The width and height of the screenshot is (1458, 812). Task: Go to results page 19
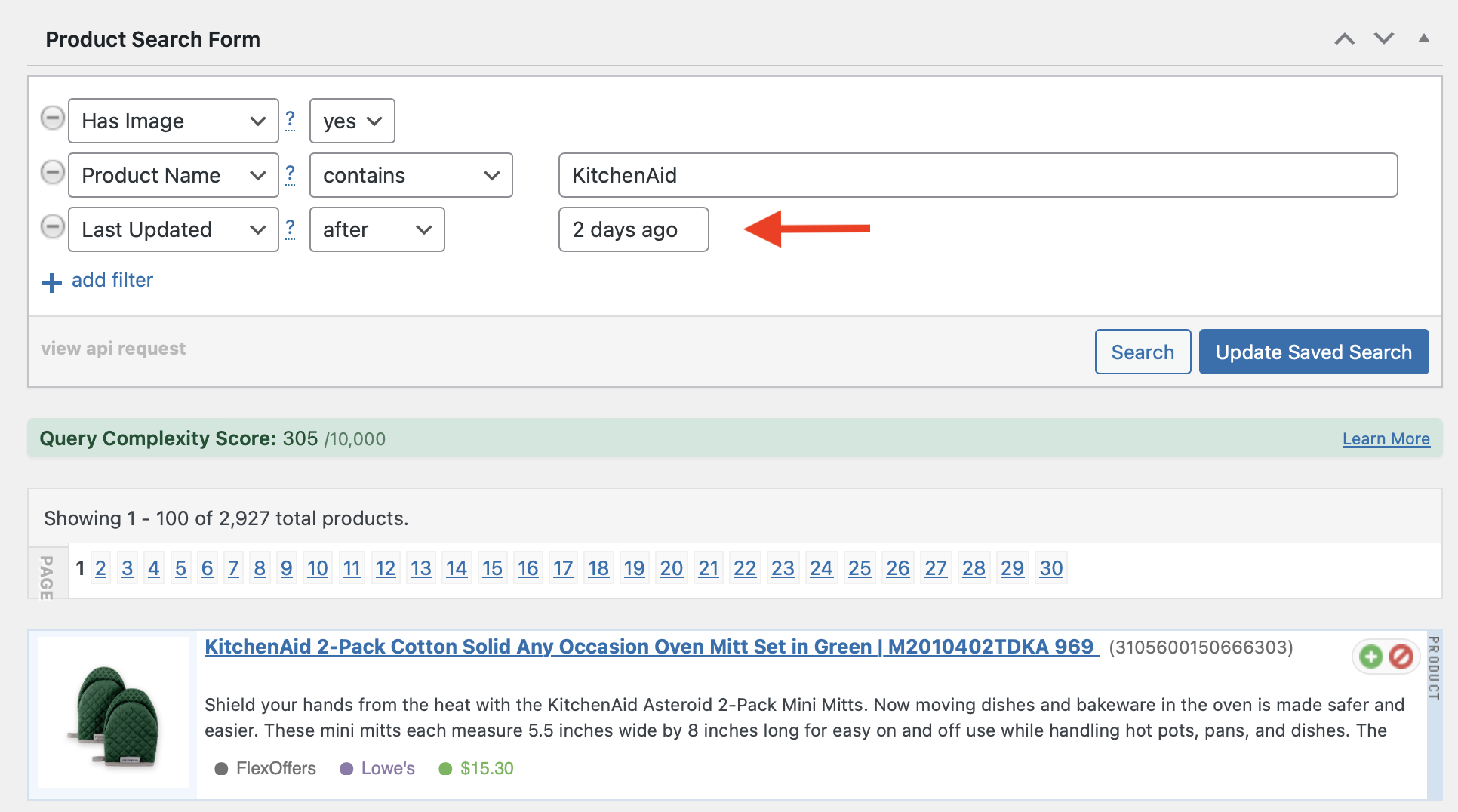tap(635, 568)
